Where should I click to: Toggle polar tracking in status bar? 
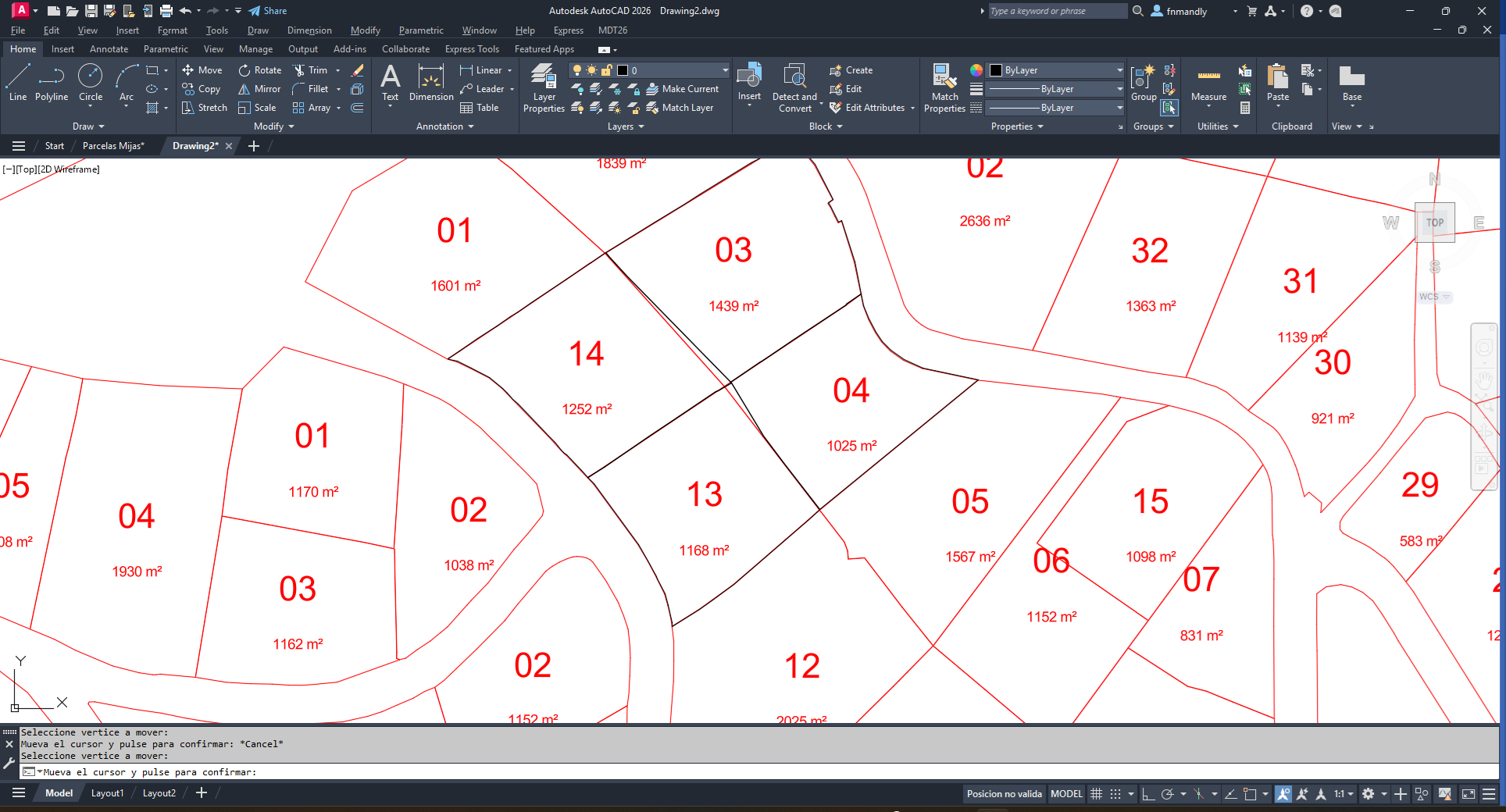1168,794
